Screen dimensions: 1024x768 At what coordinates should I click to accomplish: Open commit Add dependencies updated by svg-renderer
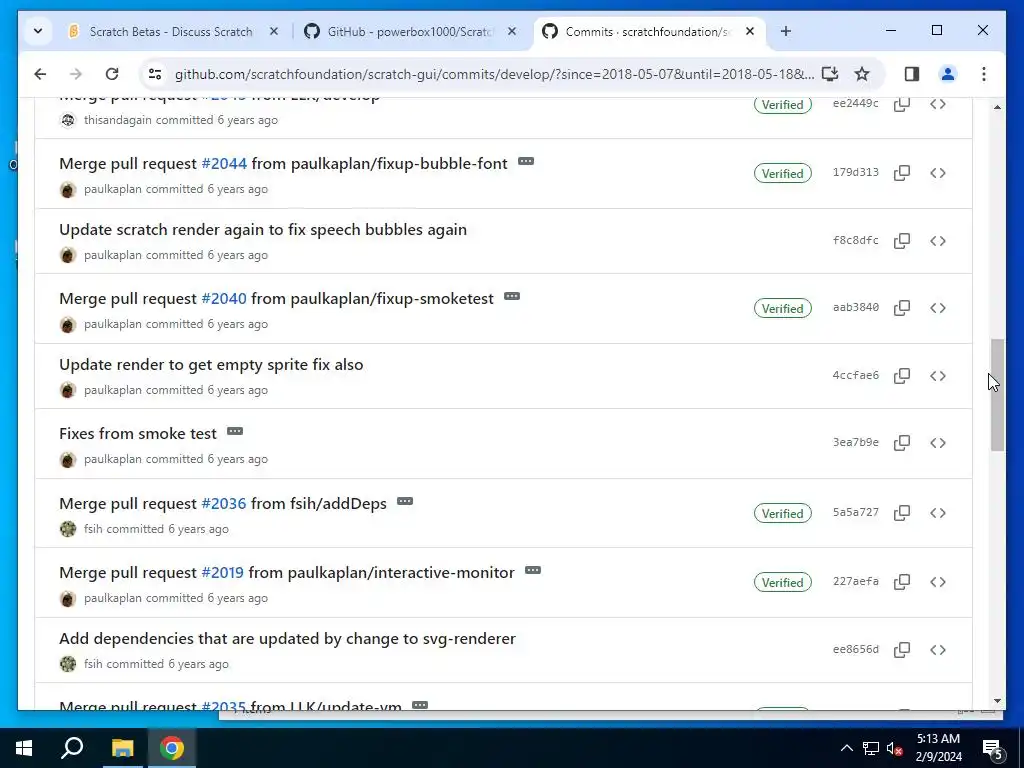tap(287, 639)
